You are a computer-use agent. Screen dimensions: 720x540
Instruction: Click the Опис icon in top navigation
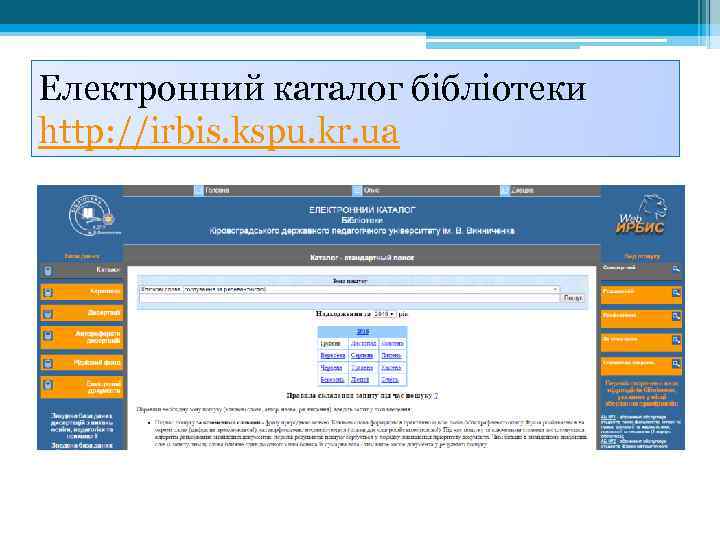click(357, 190)
